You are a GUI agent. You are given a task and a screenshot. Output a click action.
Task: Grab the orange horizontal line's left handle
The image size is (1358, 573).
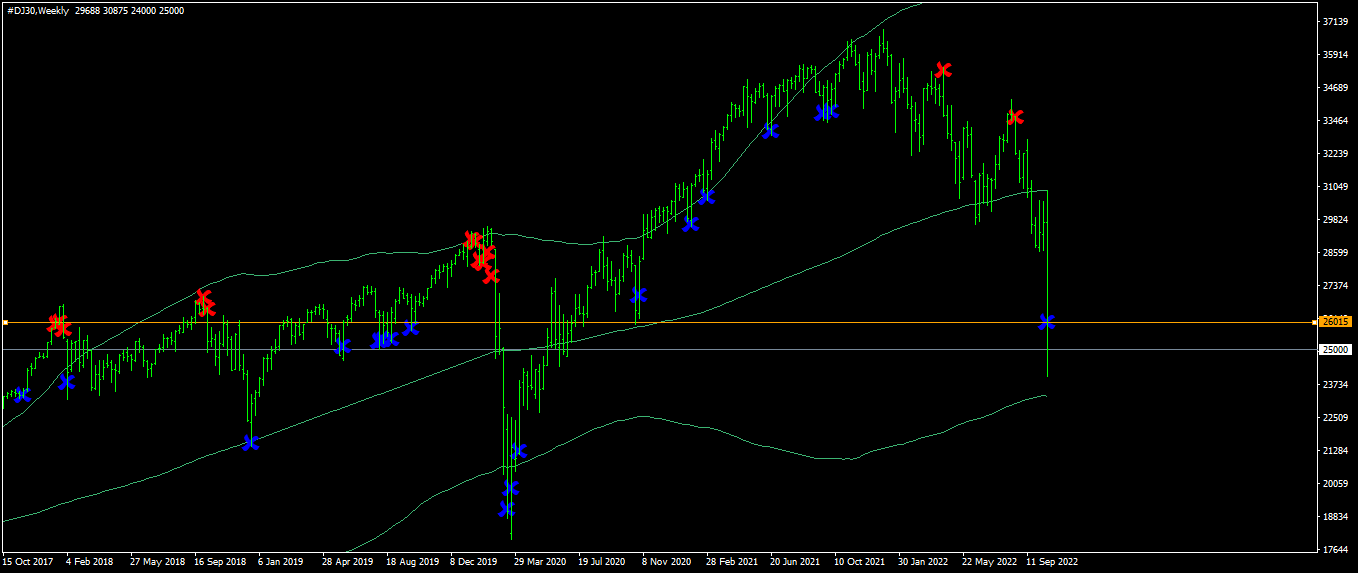4,322
